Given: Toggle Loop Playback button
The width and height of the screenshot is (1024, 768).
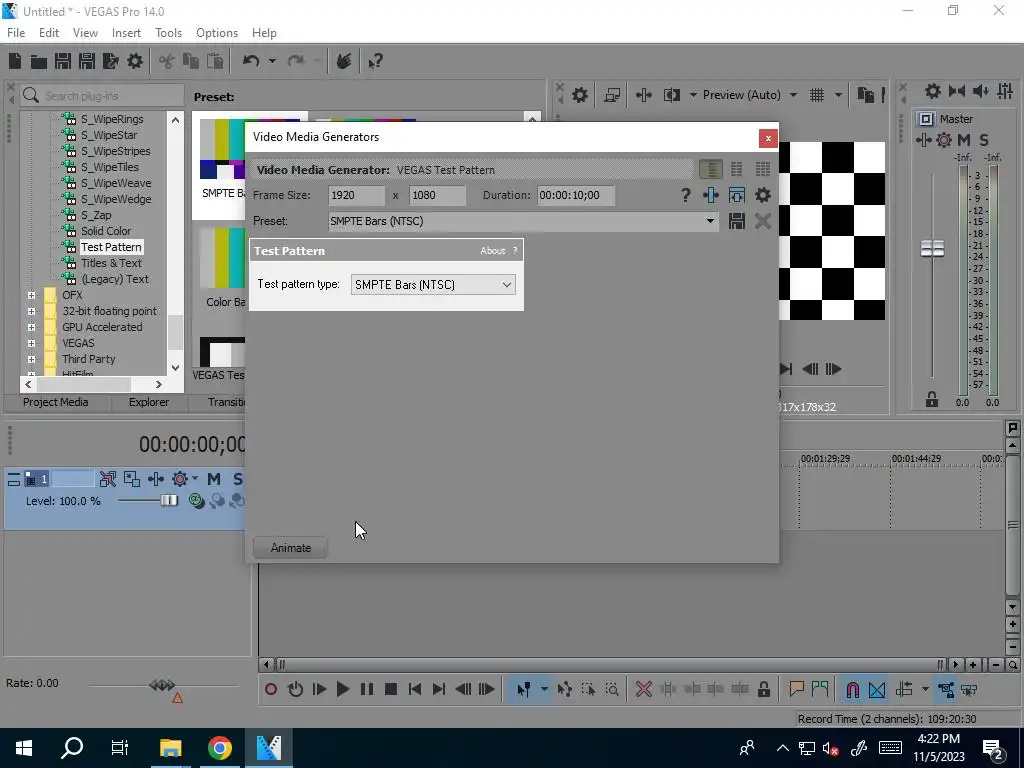Looking at the screenshot, I should click(295, 689).
